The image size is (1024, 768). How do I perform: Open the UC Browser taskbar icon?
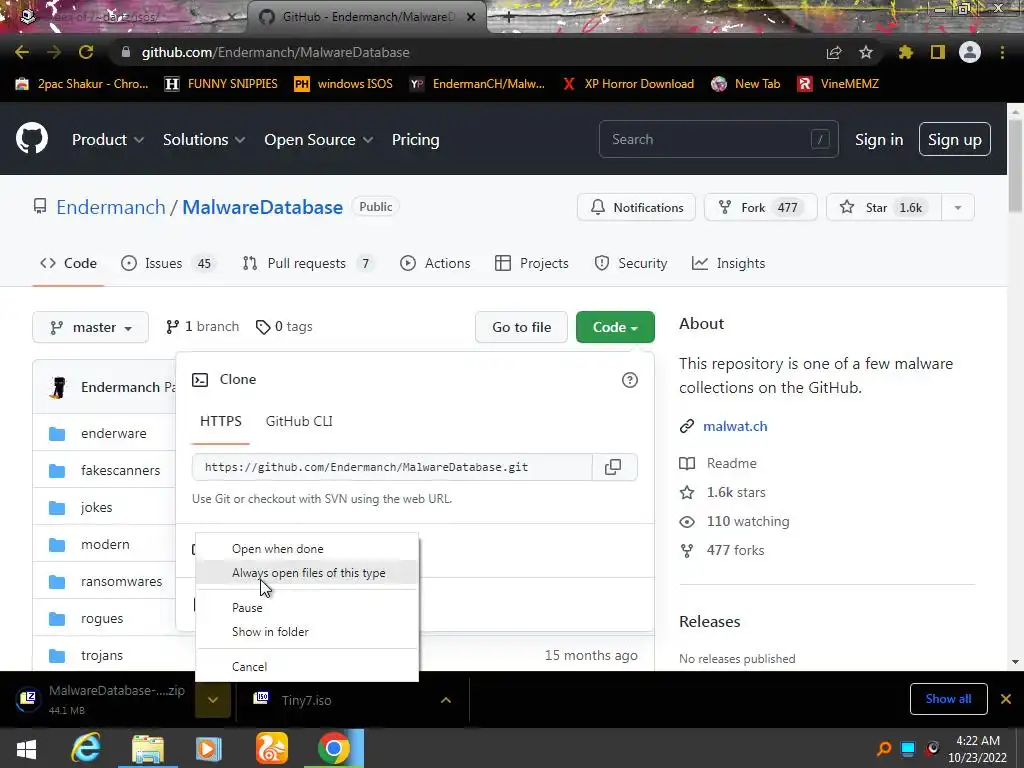(272, 748)
